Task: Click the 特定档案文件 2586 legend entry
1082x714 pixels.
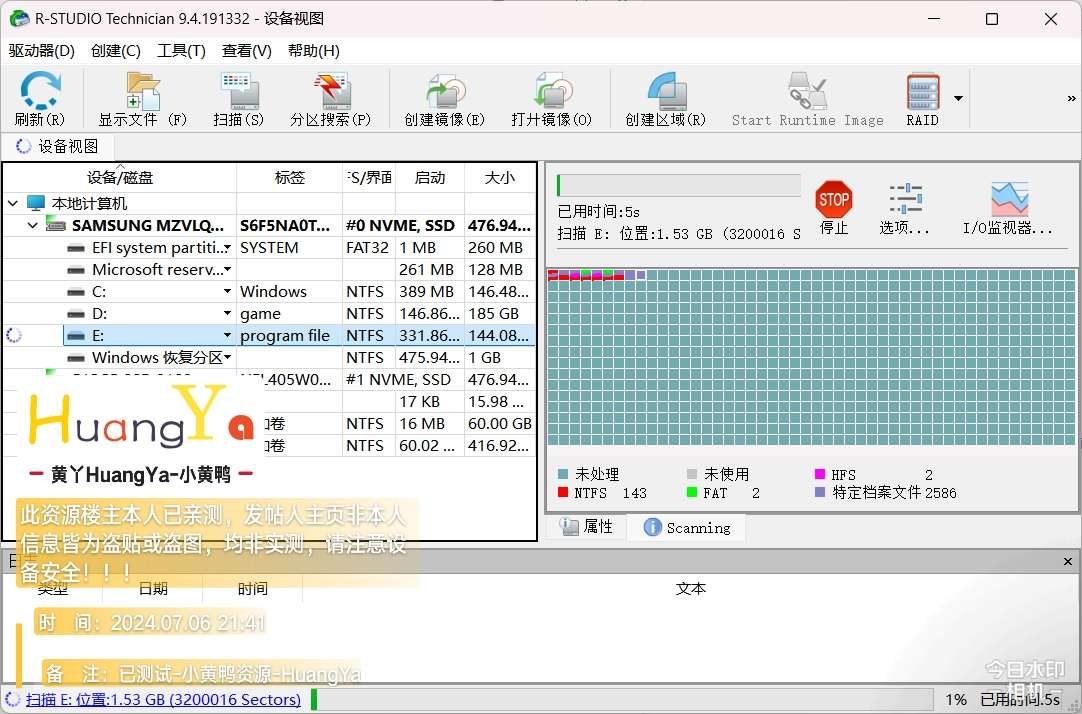Action: coord(886,493)
